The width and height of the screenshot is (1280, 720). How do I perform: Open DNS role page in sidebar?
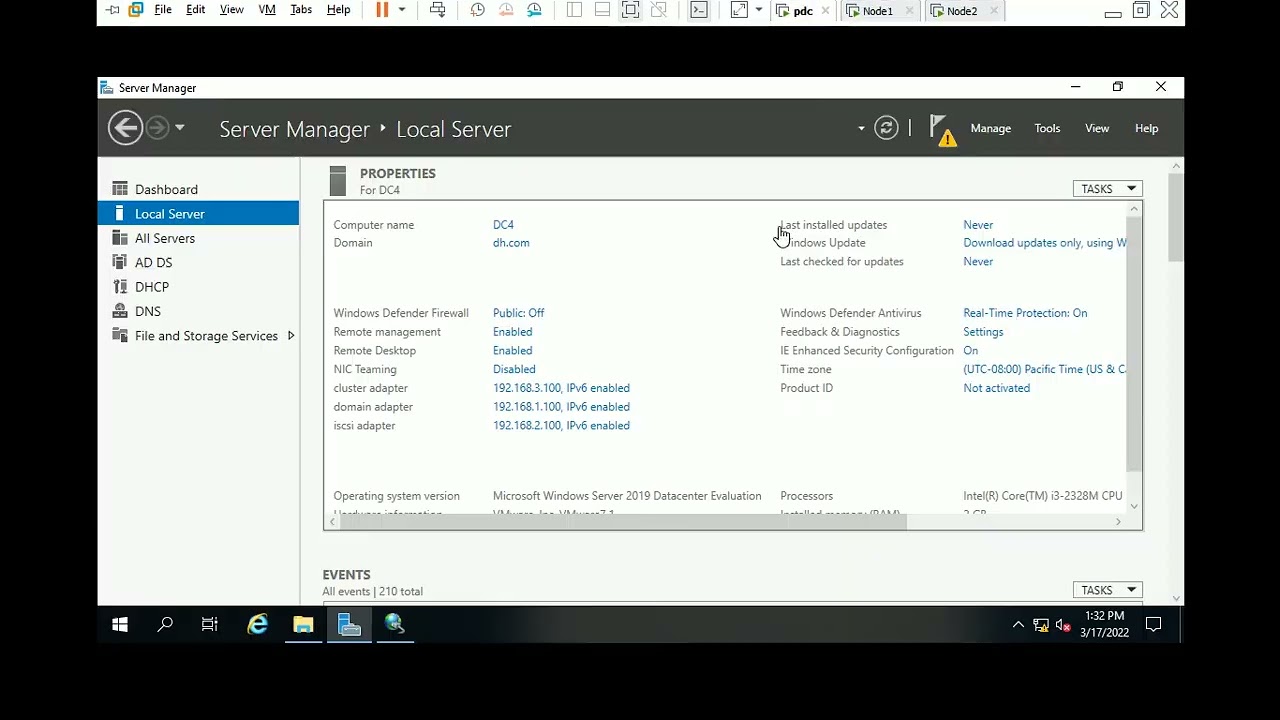coord(198,311)
